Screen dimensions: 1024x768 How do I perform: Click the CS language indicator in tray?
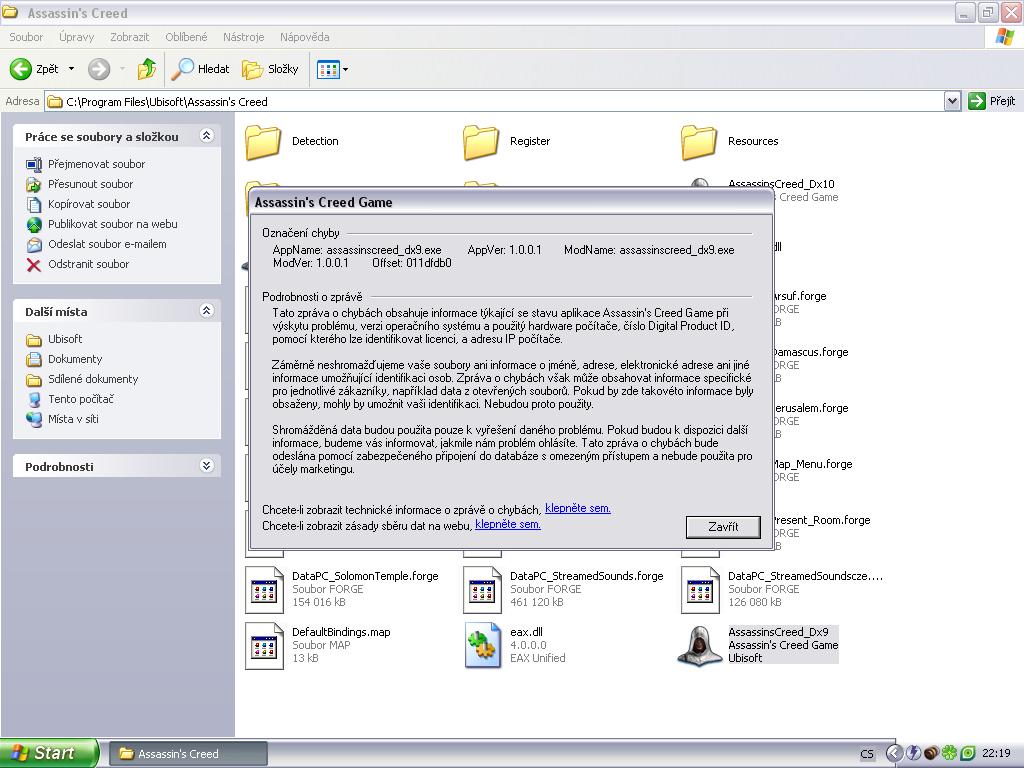pyautogui.click(x=867, y=754)
